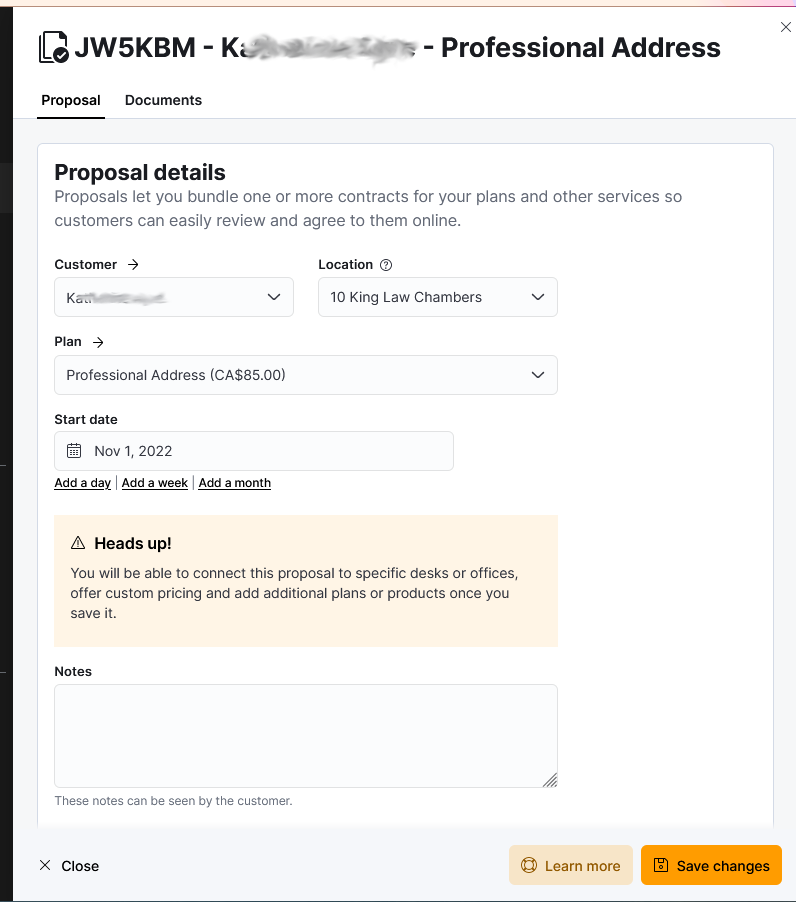This screenshot has width=796, height=902.
Task: Select the Proposal tab
Action: (71, 100)
